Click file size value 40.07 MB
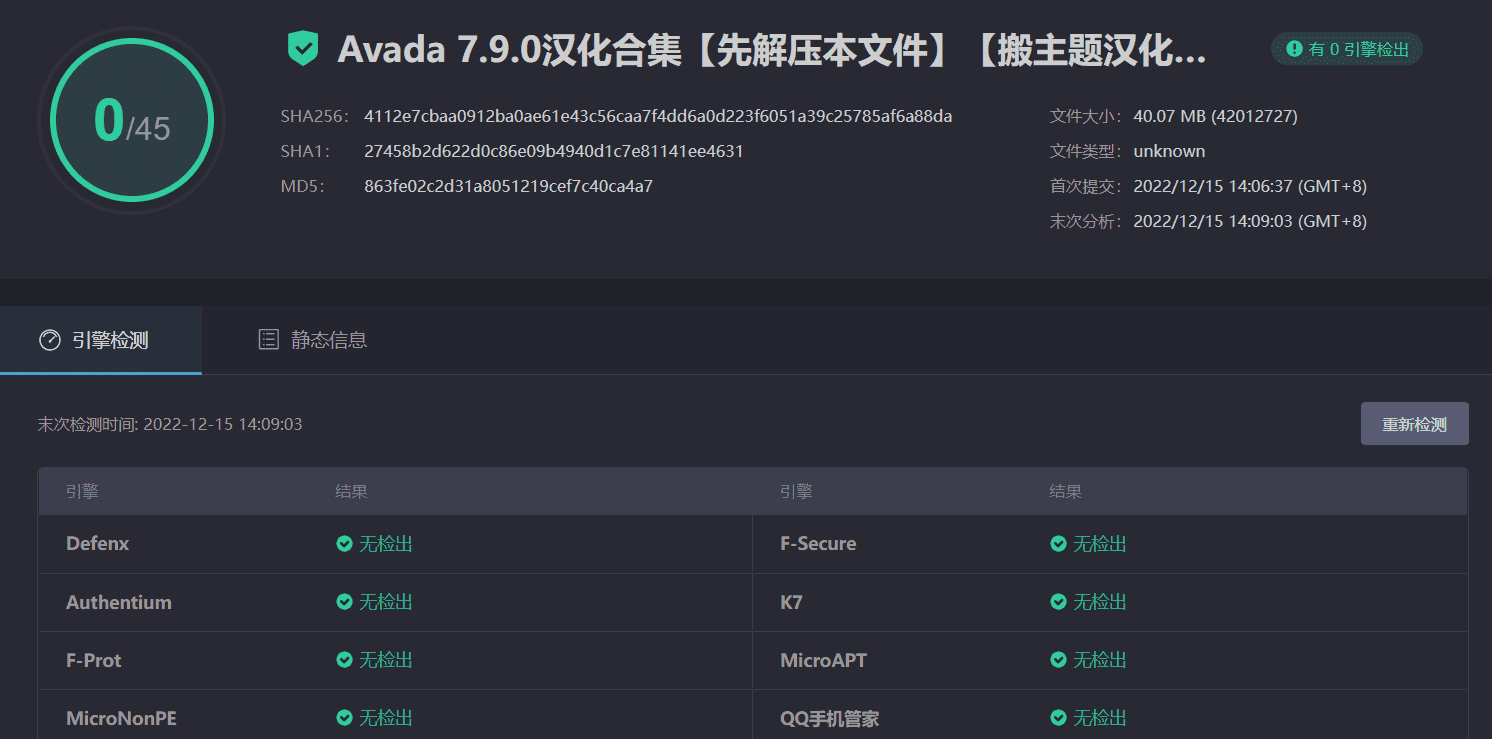The image size is (1492, 739). click(x=1215, y=116)
